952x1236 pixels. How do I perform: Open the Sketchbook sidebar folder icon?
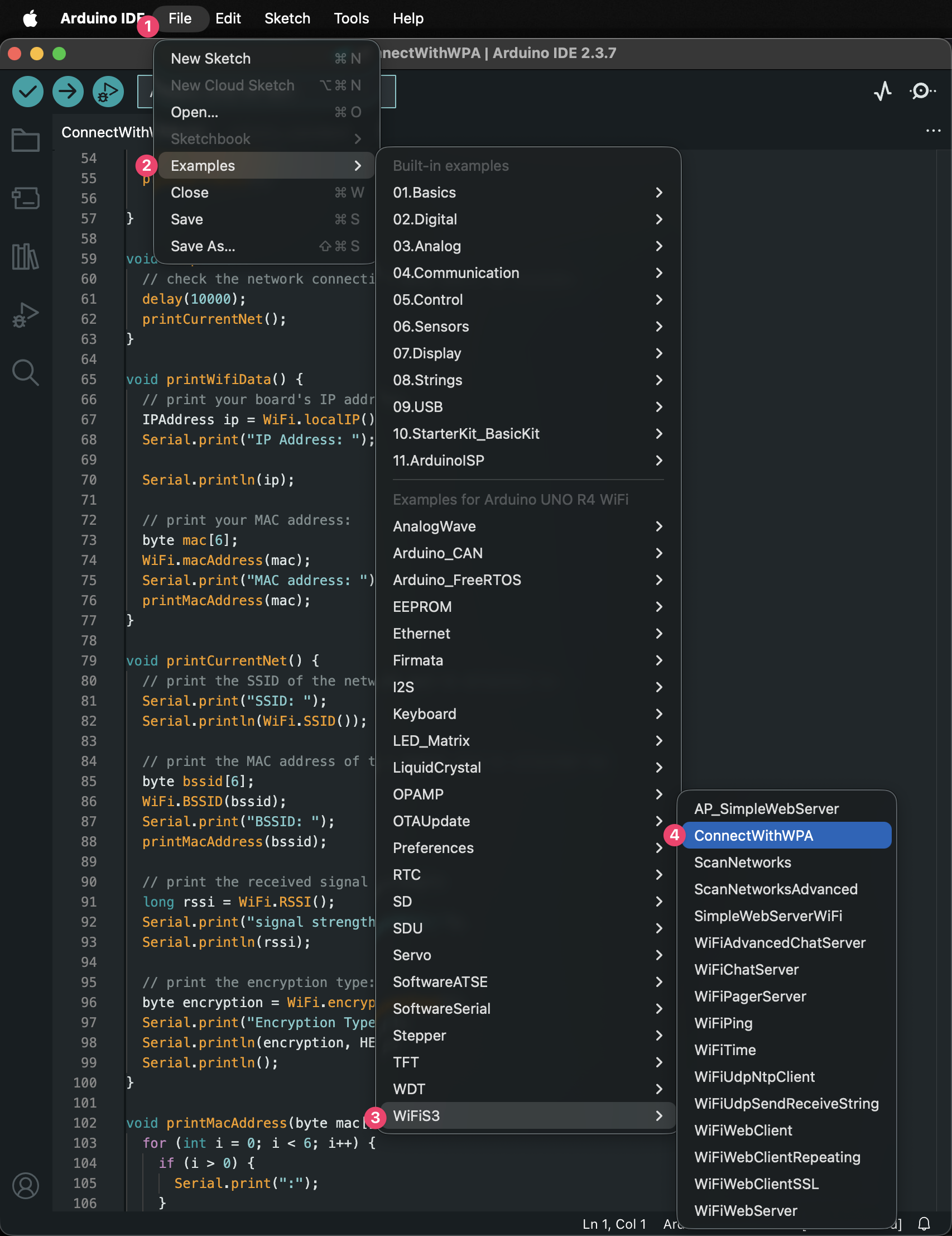click(26, 140)
